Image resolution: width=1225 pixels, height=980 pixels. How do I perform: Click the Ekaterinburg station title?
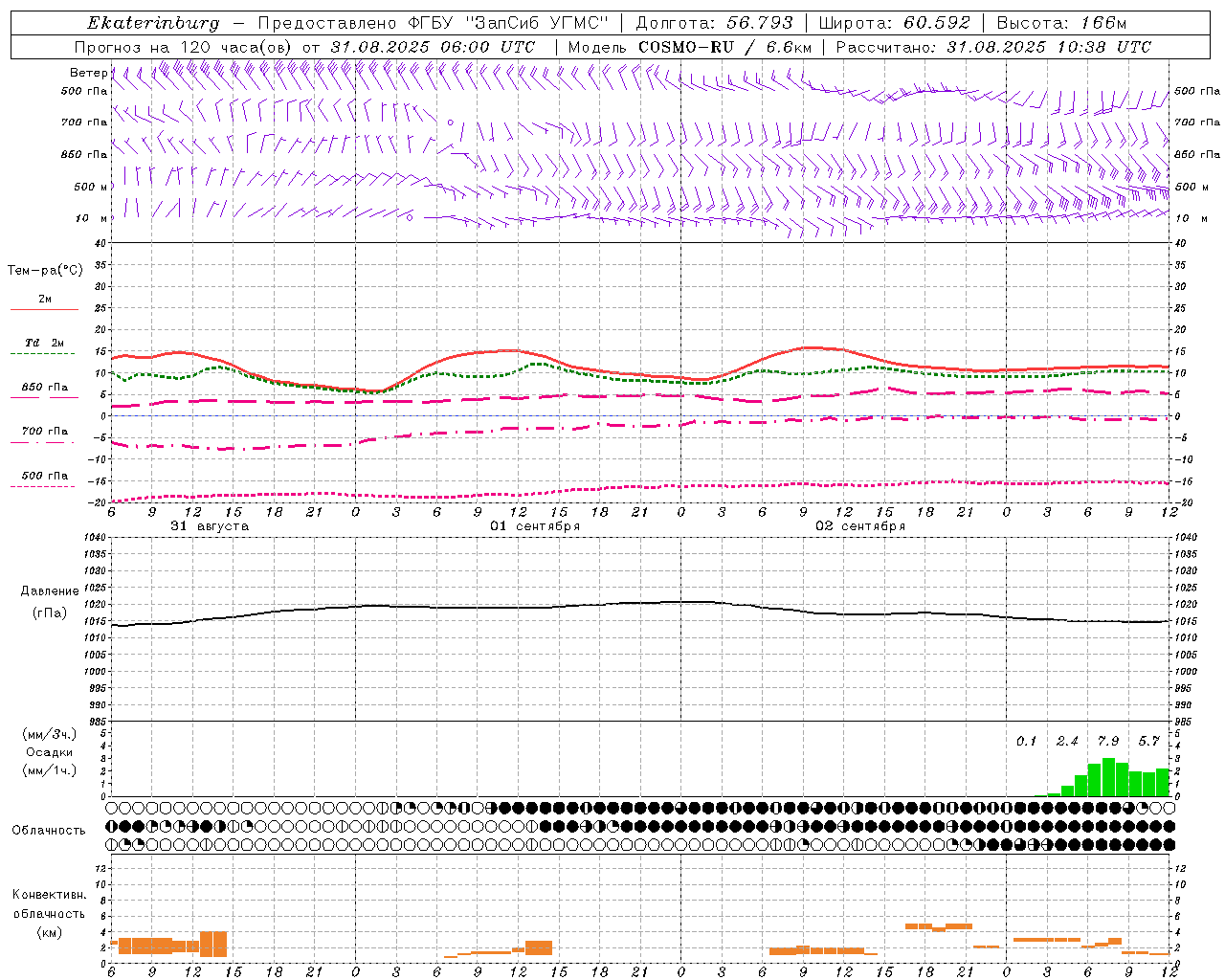(153, 23)
